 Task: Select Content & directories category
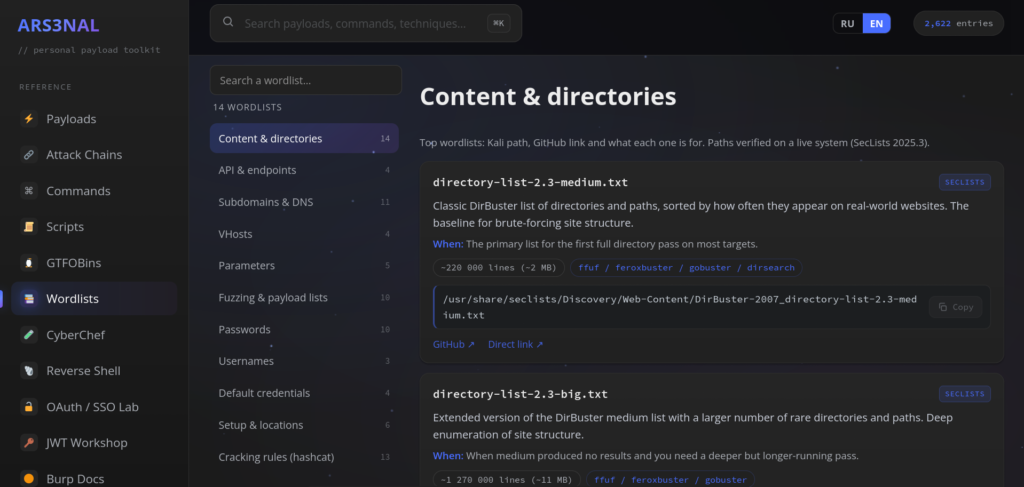coord(304,138)
